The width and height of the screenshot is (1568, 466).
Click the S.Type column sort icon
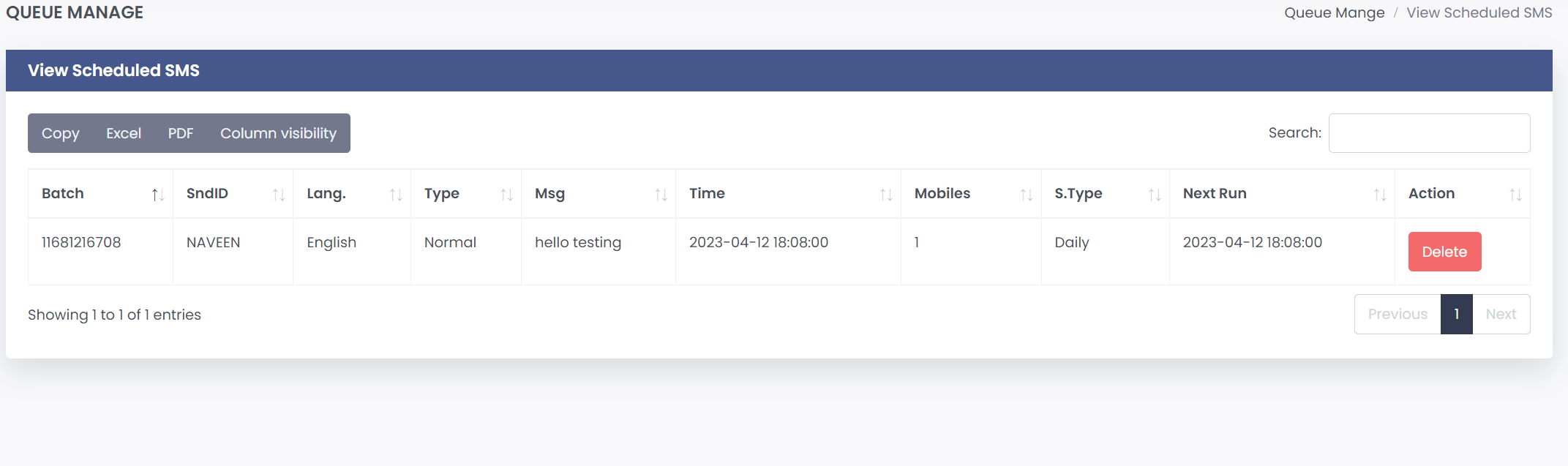pyautogui.click(x=1155, y=195)
